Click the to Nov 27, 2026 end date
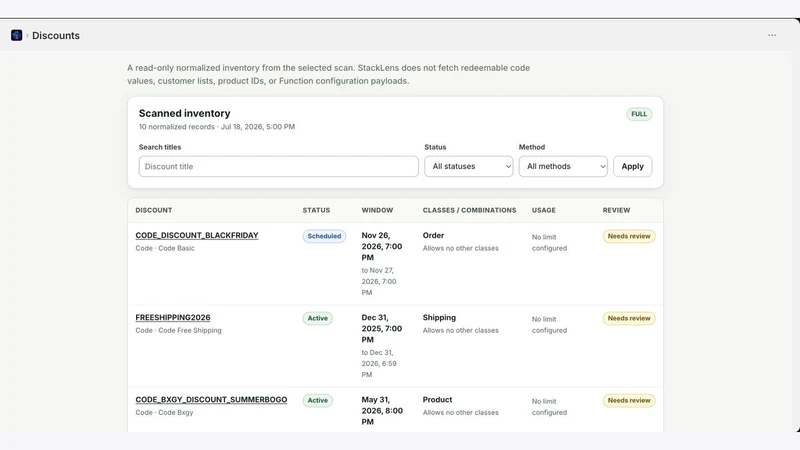 [x=379, y=281]
